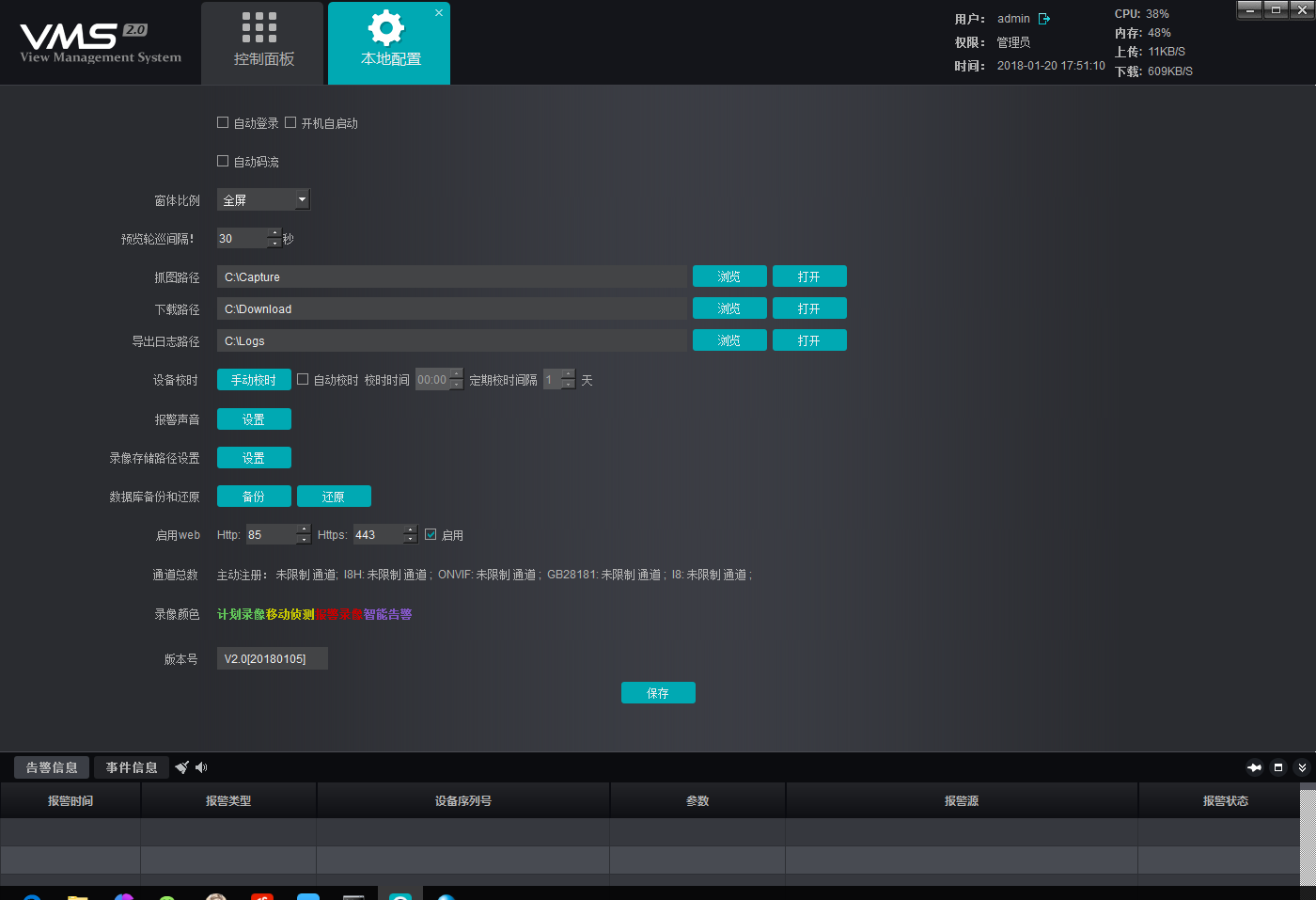Open the 告警信息 tab
Screen dimensions: 1316x900
tap(52, 767)
